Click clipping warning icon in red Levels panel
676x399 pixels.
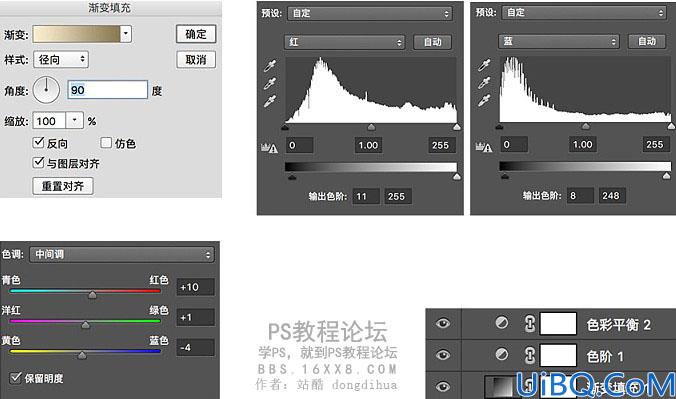(x=269, y=148)
